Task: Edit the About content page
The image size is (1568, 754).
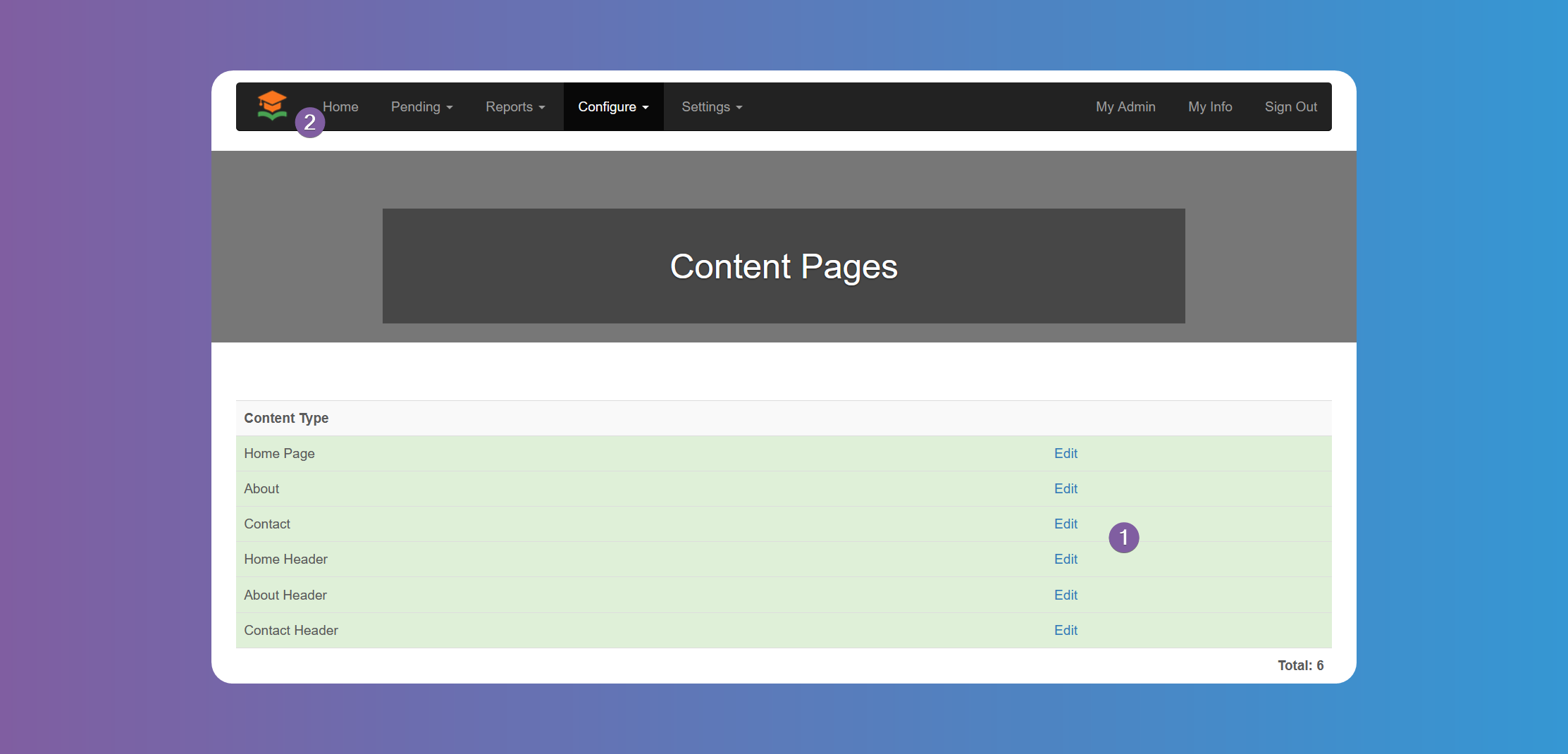Action: [1066, 488]
